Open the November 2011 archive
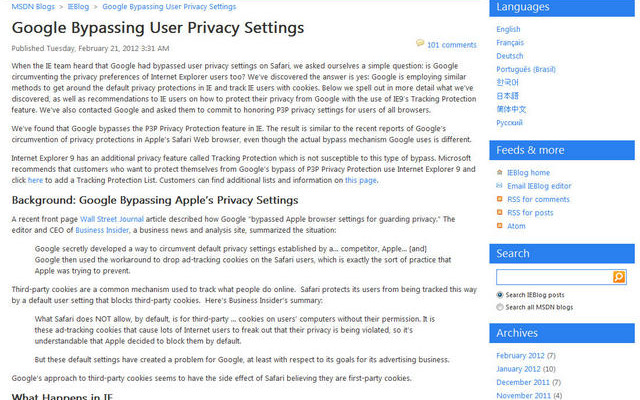Viewport: 640px width, 400px height. (x=523, y=396)
